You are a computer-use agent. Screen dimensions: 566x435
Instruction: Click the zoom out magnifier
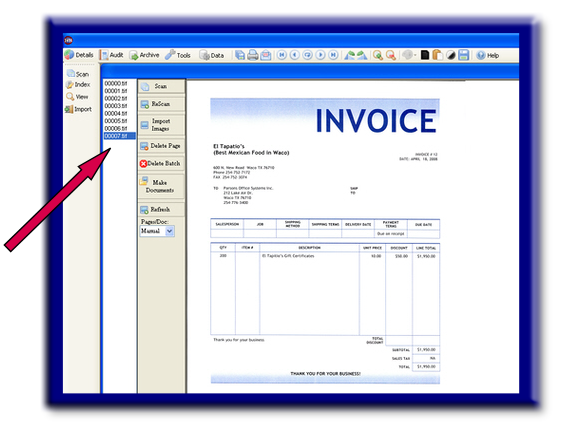(391, 55)
